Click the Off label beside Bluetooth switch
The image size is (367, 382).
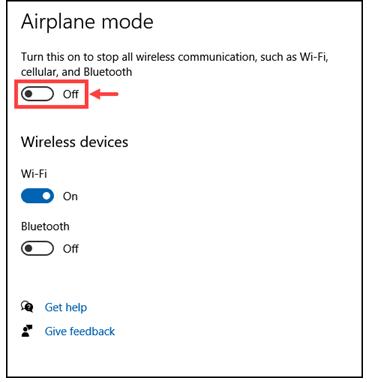[x=71, y=249]
